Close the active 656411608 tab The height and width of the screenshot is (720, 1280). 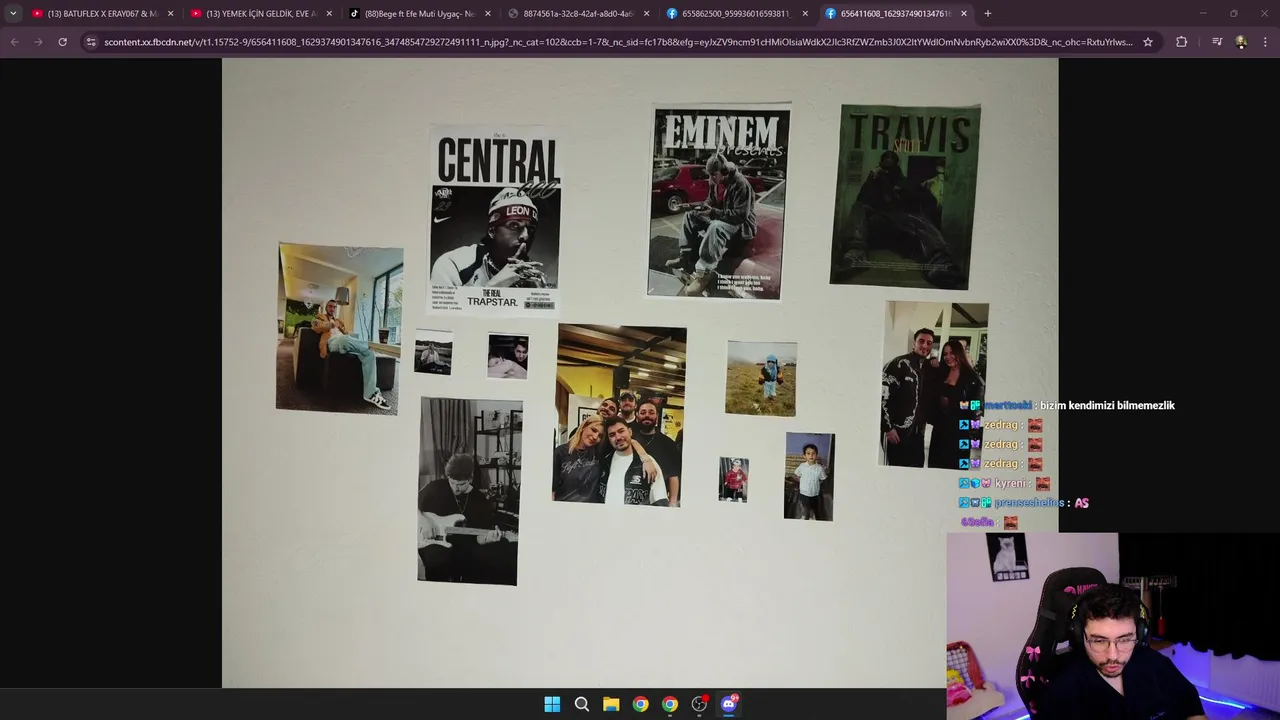pyautogui.click(x=964, y=13)
